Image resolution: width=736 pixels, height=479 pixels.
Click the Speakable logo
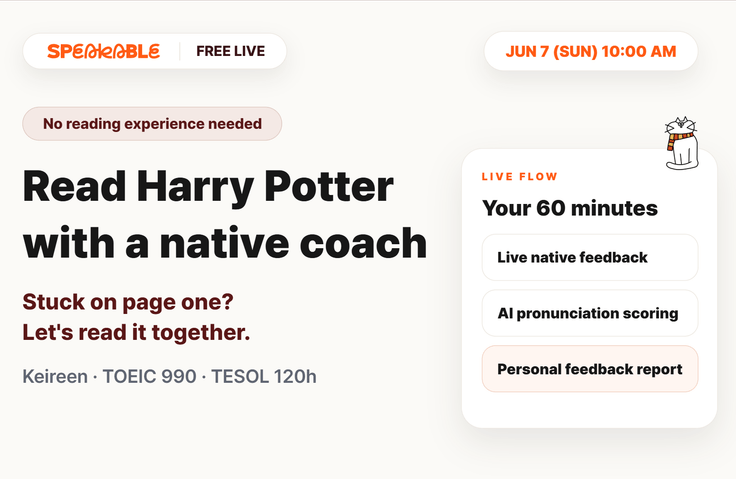103,51
